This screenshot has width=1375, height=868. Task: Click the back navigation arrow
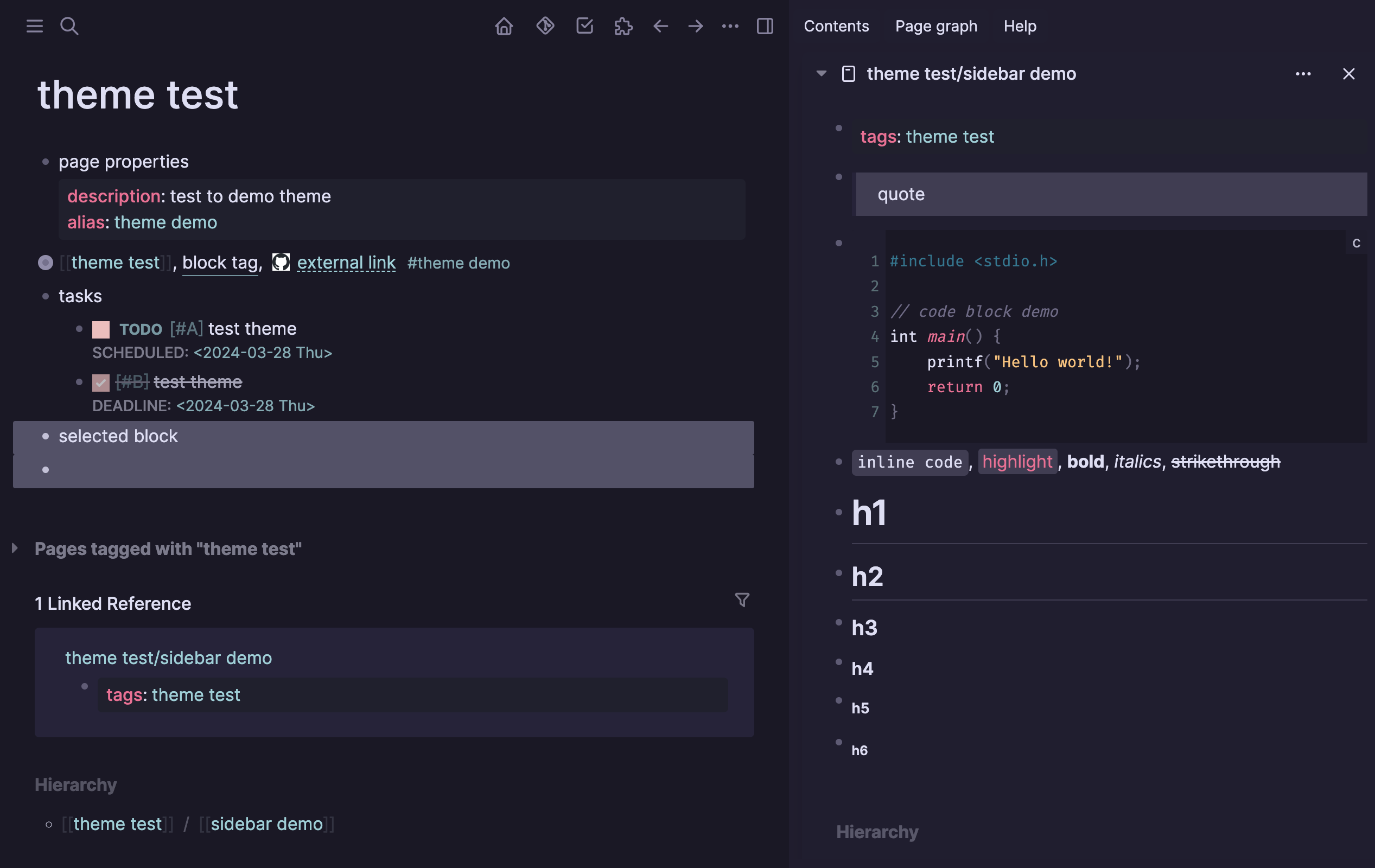click(x=660, y=26)
